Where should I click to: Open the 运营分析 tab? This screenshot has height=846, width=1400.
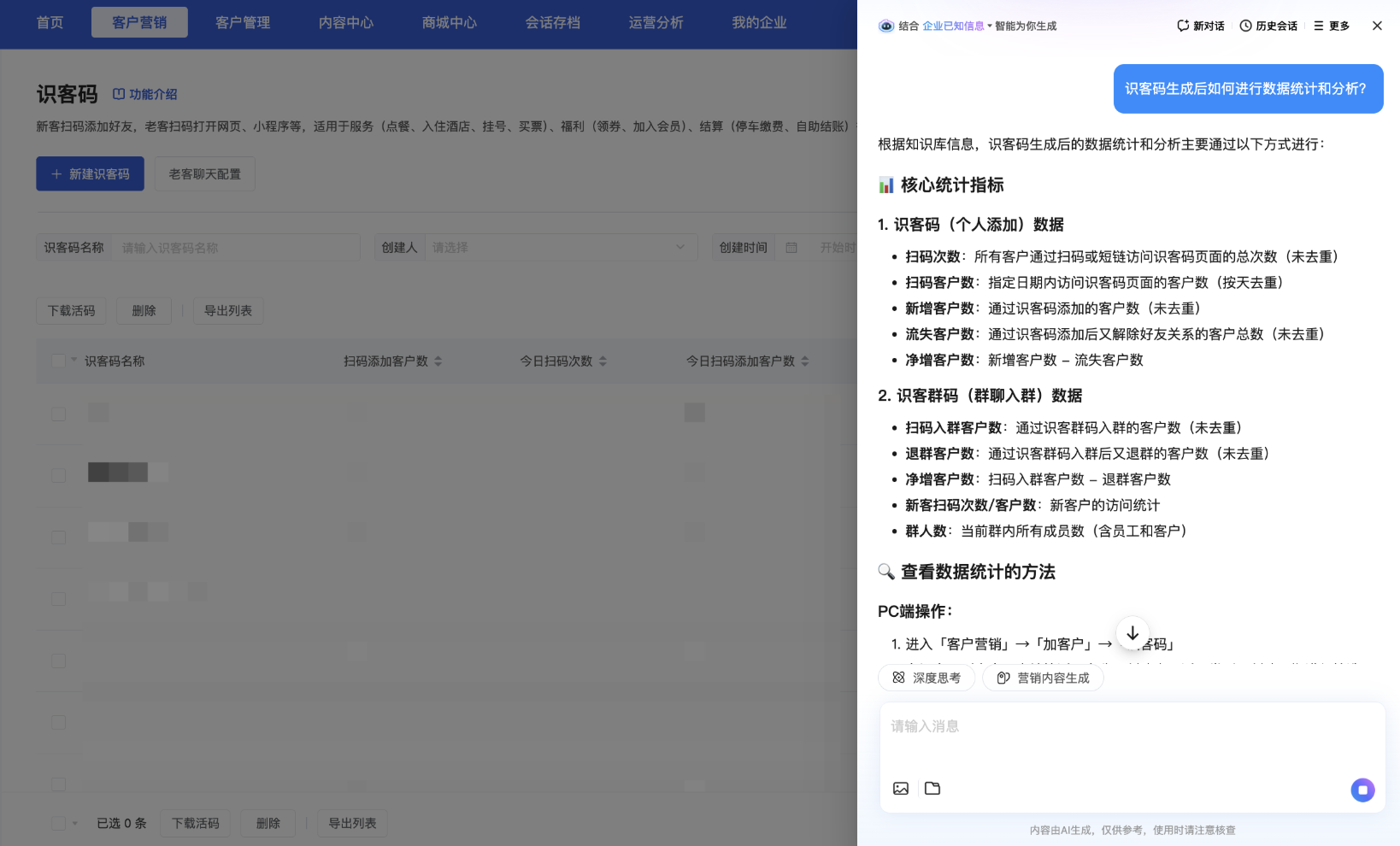(x=656, y=22)
